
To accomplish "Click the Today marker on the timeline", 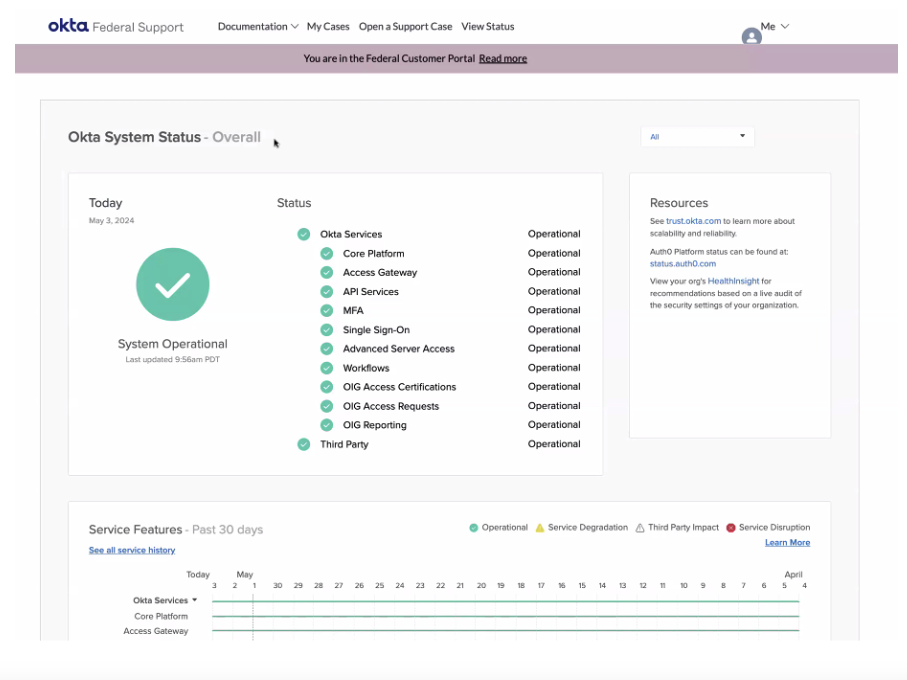I will pyautogui.click(x=197, y=574).
